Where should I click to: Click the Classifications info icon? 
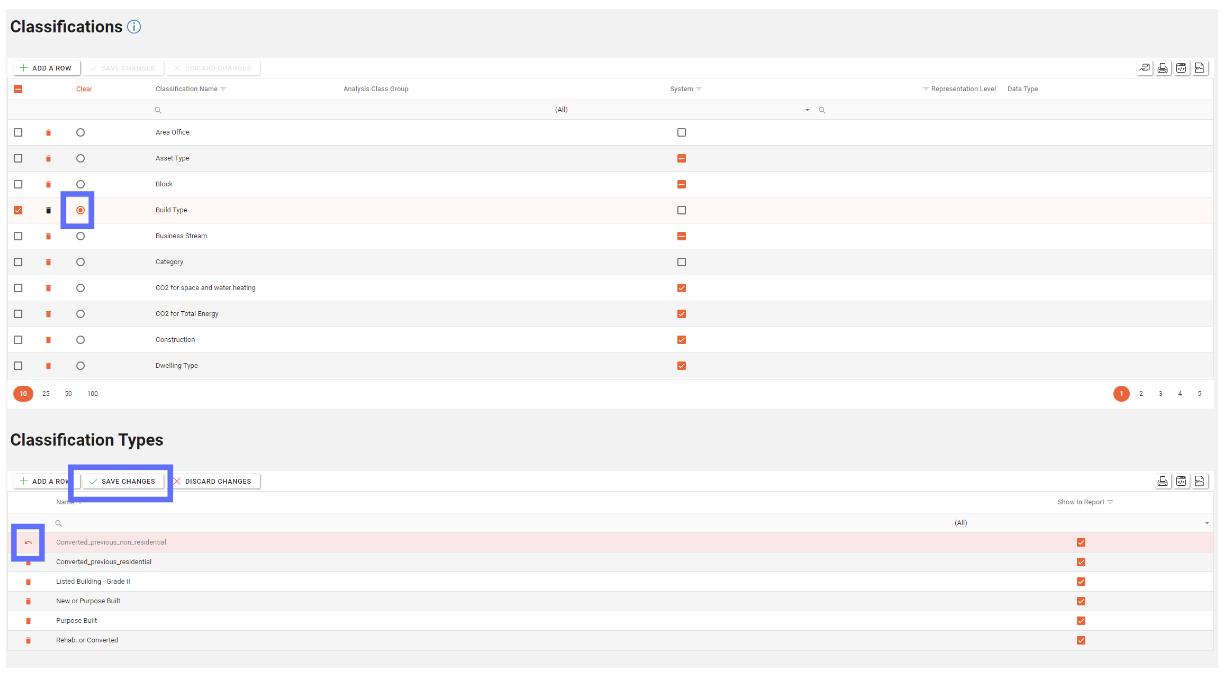pyautogui.click(x=134, y=27)
